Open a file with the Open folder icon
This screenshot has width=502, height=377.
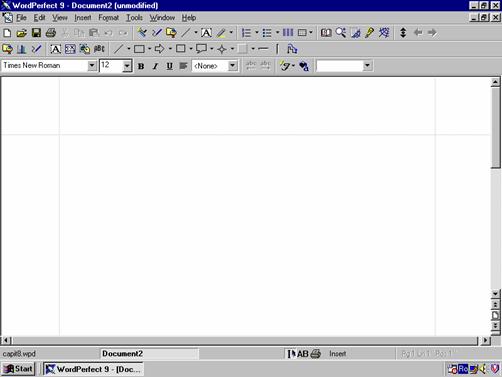(22, 33)
